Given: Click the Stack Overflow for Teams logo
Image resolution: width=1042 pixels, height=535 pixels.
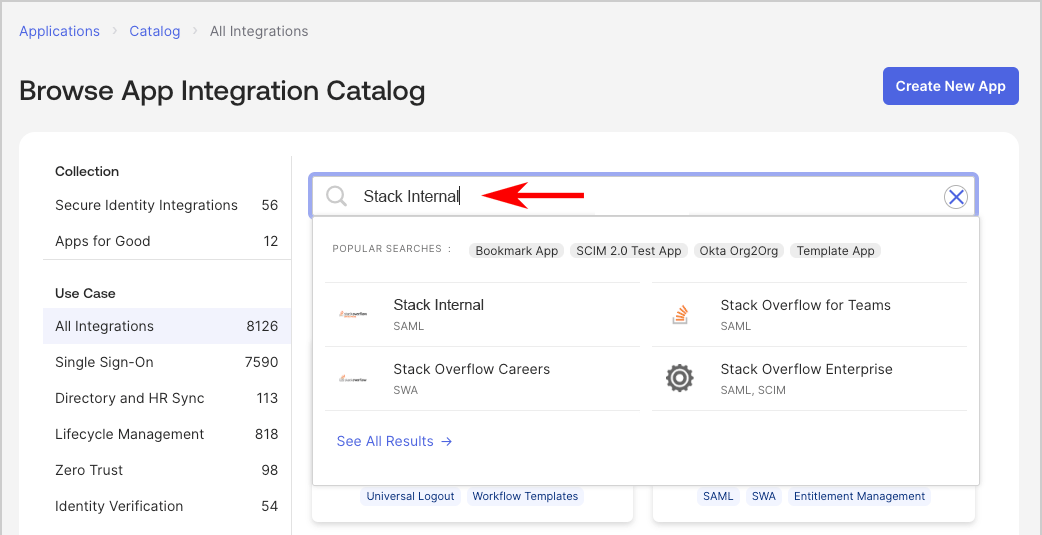Looking at the screenshot, I should point(680,315).
